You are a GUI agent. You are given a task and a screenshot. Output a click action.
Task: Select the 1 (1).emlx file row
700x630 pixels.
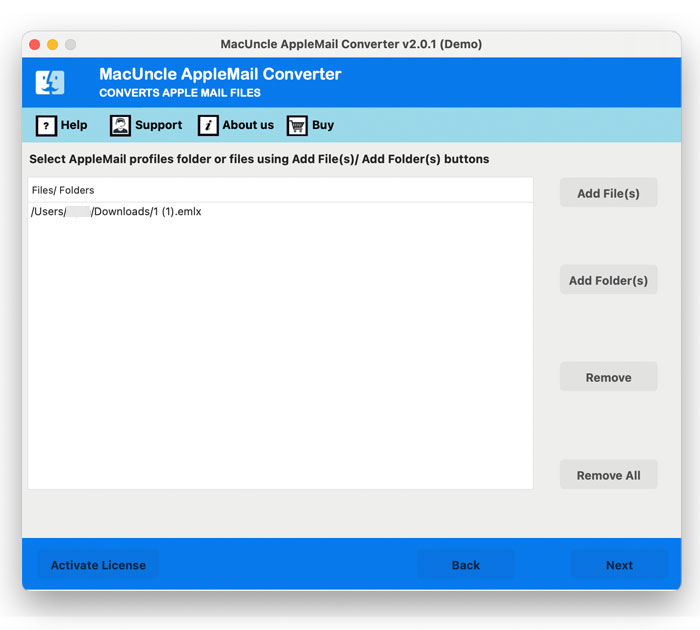pyautogui.click(x=280, y=212)
